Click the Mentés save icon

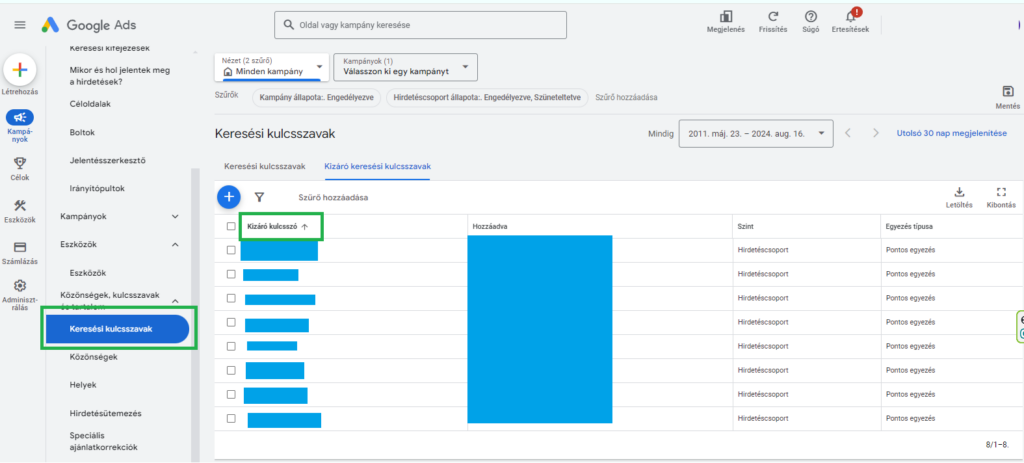(x=1007, y=91)
